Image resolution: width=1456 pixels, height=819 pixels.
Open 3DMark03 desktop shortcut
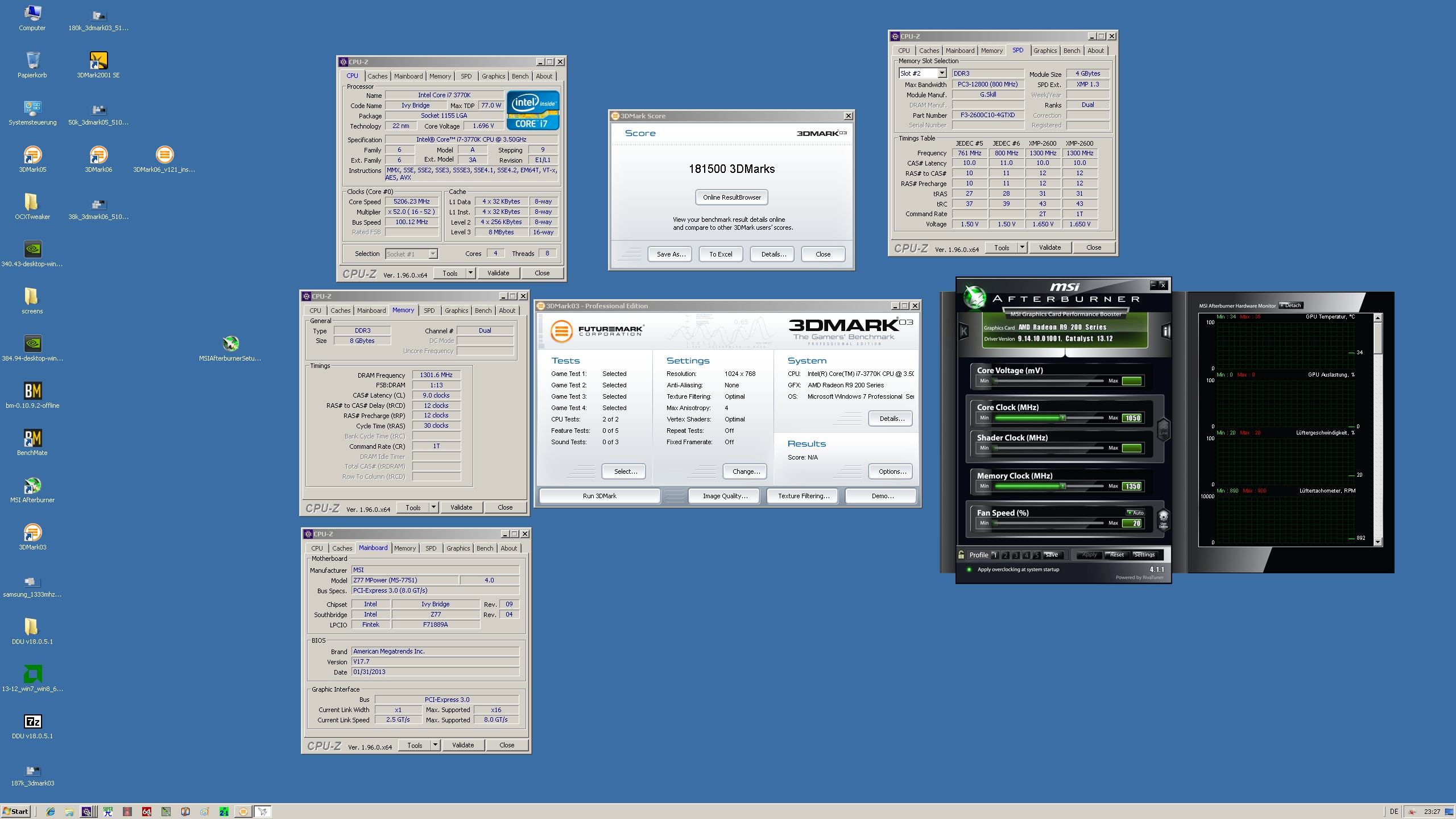32,537
